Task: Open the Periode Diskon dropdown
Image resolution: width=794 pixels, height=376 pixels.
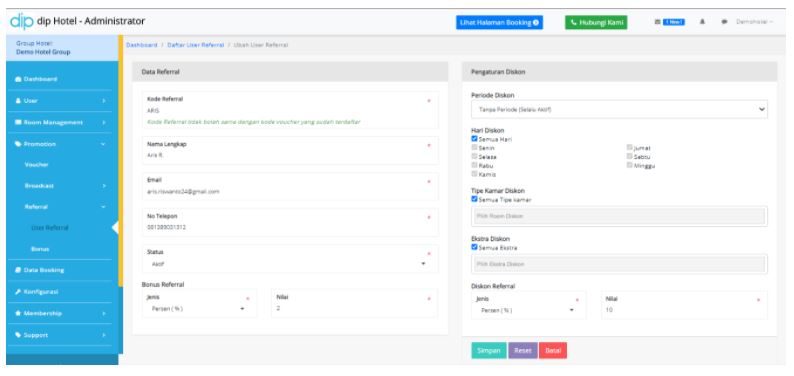Action: click(x=619, y=109)
